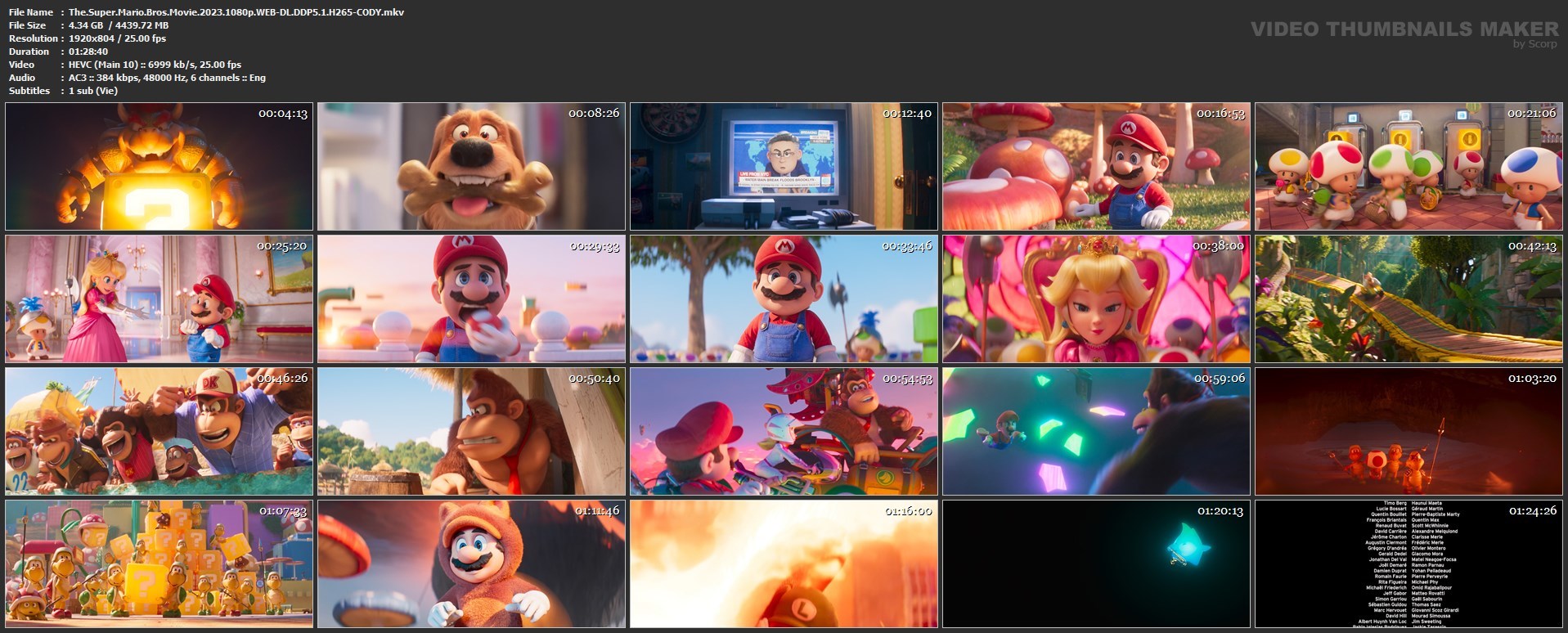The image size is (1568, 633).
Task: Click the Bowser thumbnail at 00:04:13
Action: pyautogui.click(x=159, y=166)
